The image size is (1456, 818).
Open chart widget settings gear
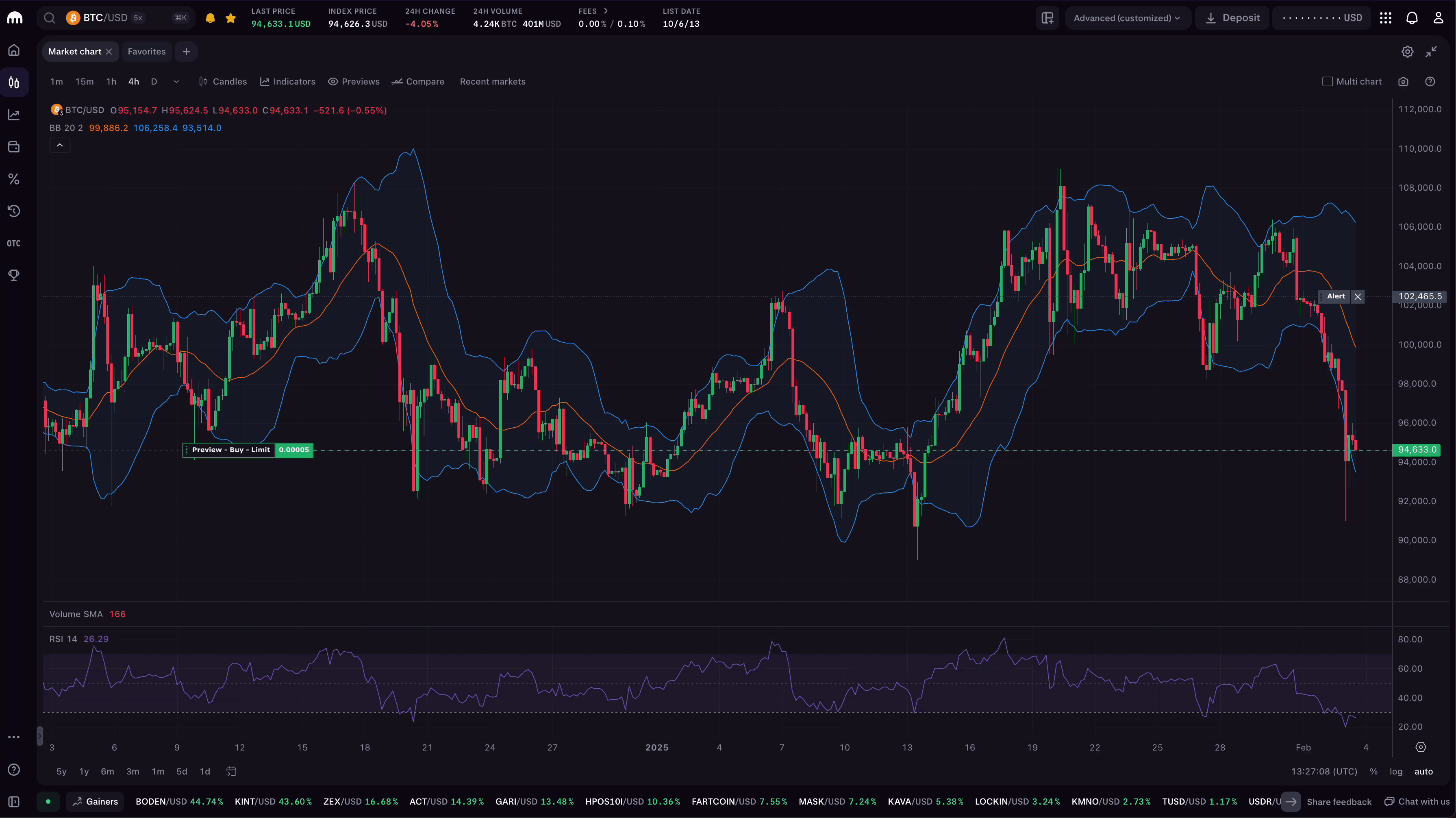click(1407, 52)
